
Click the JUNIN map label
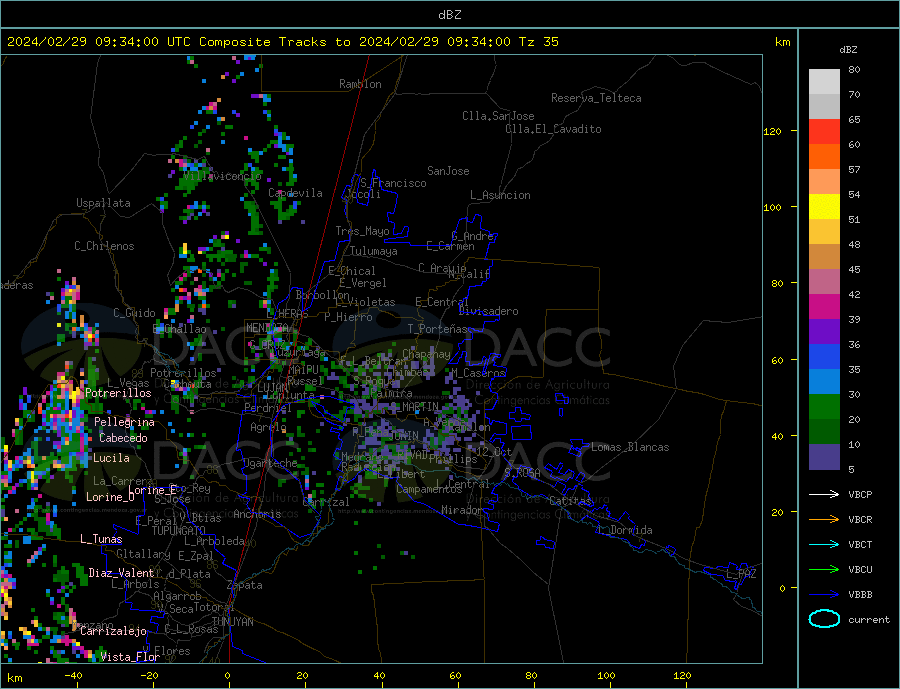click(404, 436)
